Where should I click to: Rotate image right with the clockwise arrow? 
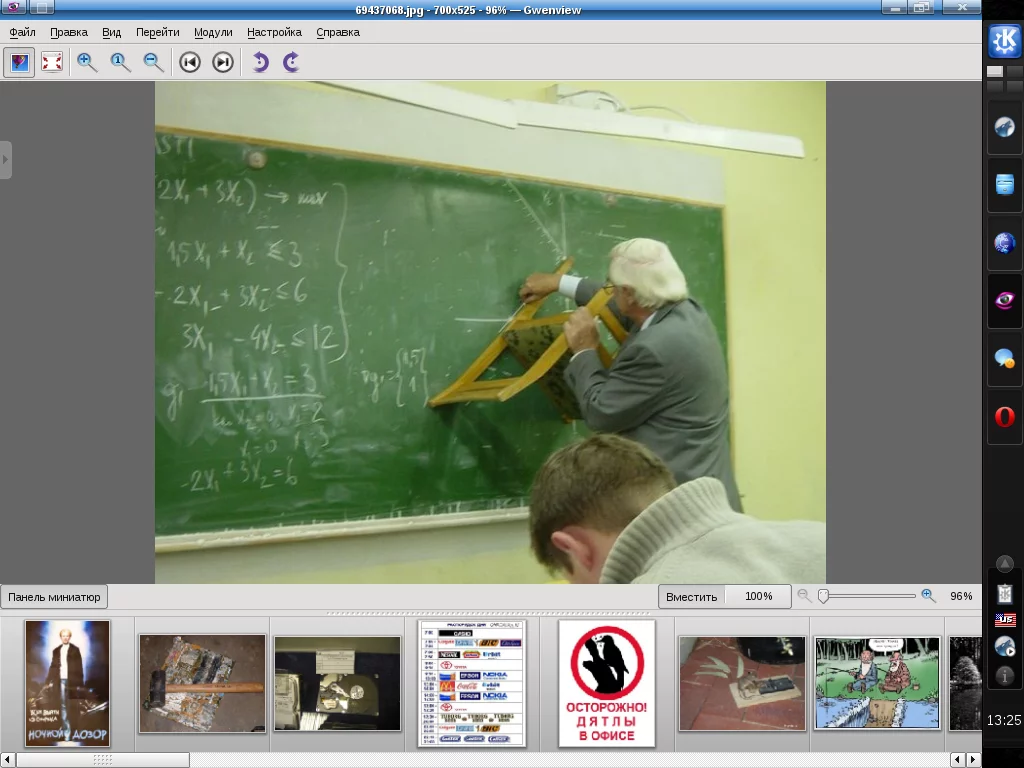(291, 62)
